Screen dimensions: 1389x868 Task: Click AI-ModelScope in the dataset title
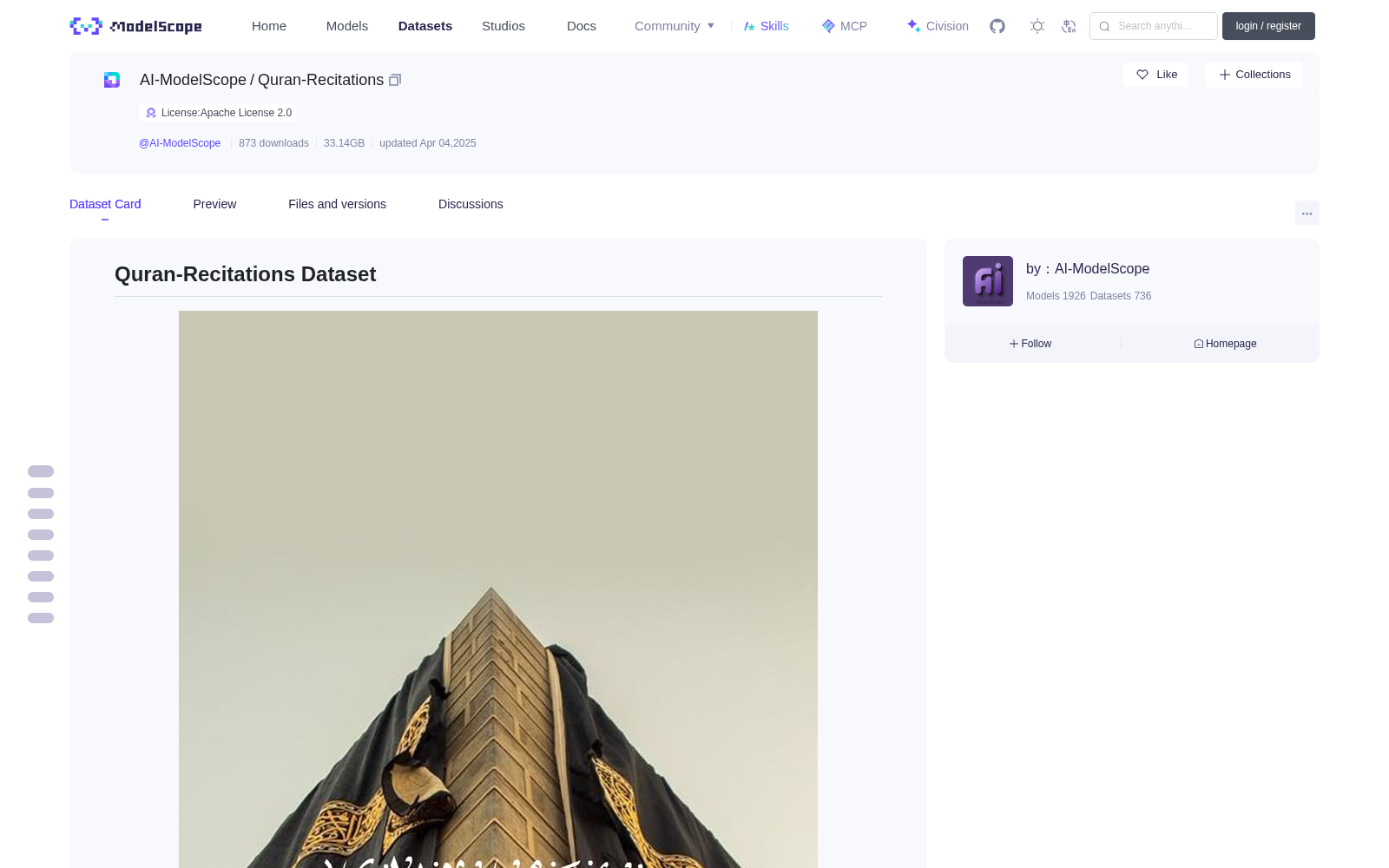tap(193, 80)
